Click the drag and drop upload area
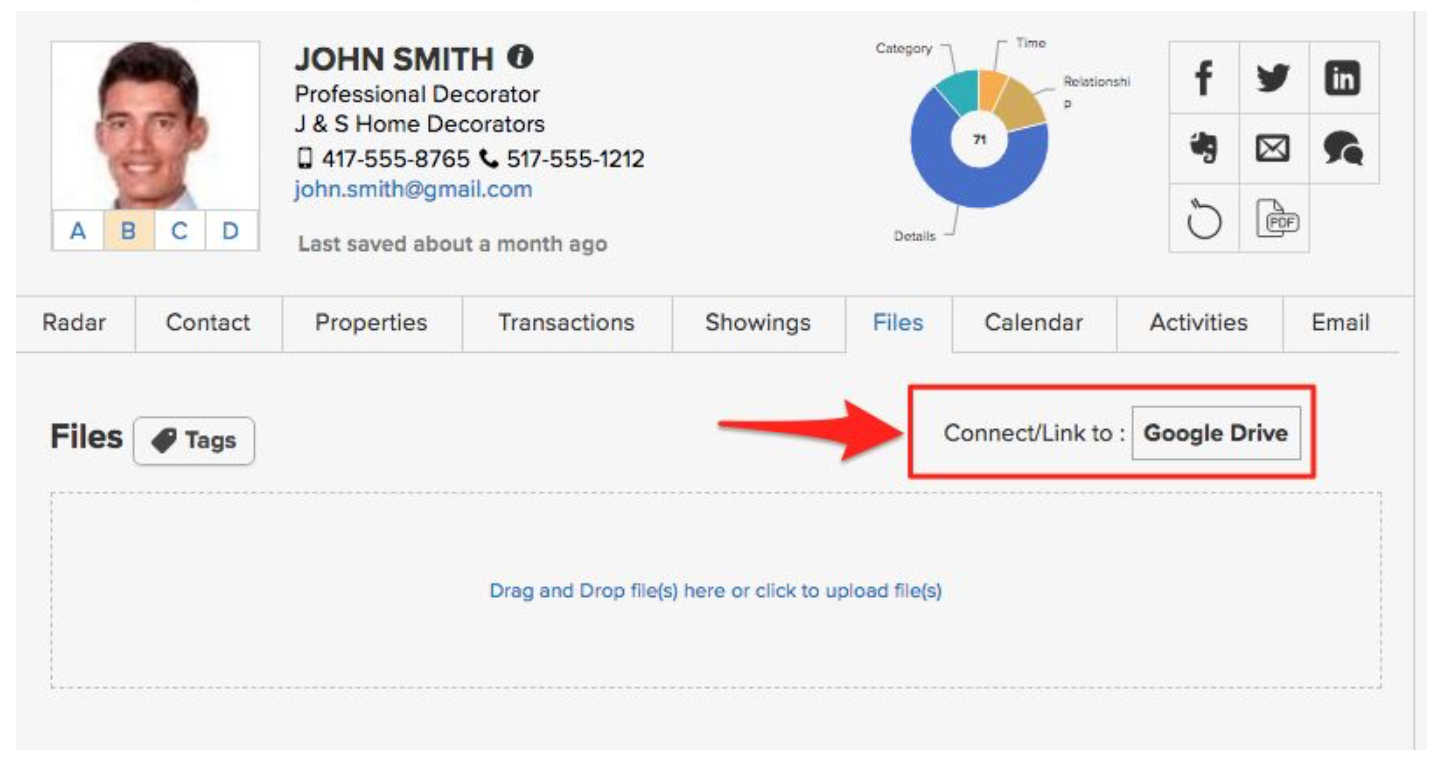The height and width of the screenshot is (766, 1444). click(x=715, y=590)
